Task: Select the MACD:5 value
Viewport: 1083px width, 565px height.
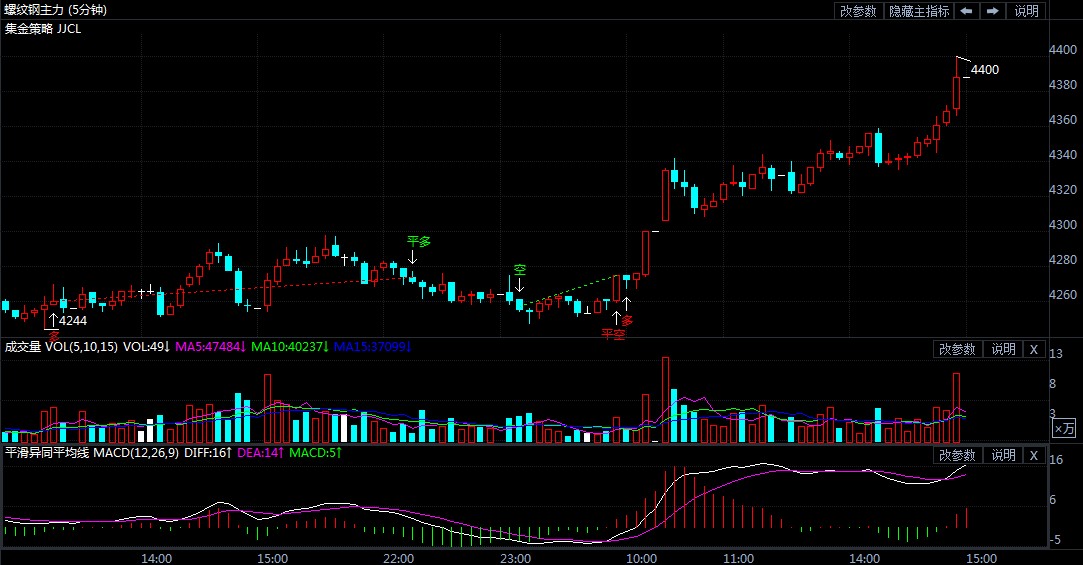Action: [x=316, y=453]
